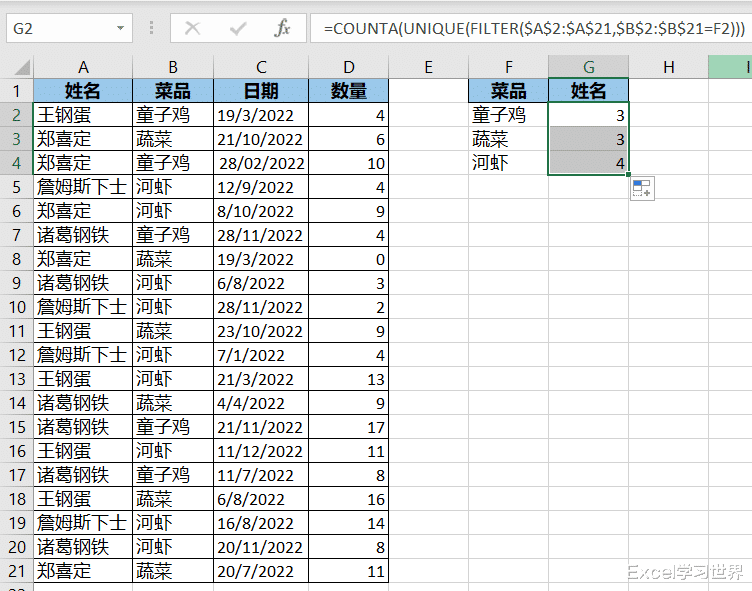Image resolution: width=752 pixels, height=591 pixels.
Task: Select date cell 12/9/2022
Action: point(261,187)
